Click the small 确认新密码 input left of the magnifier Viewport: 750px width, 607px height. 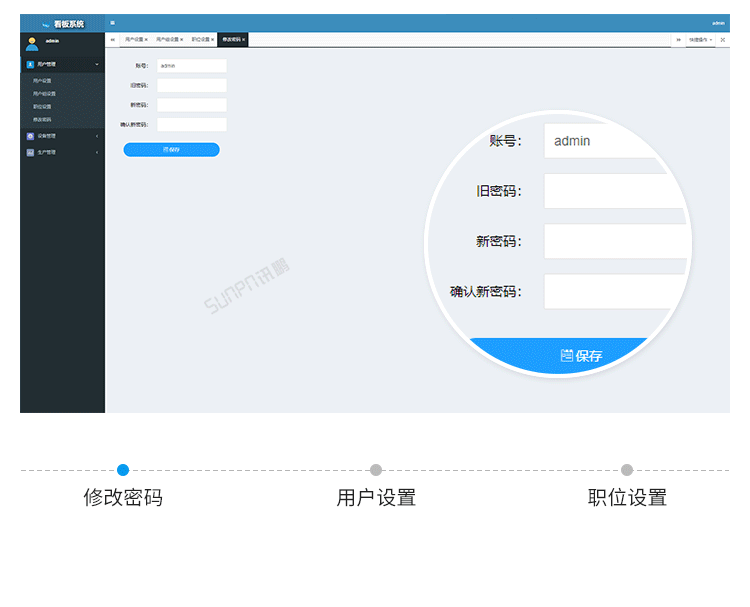tap(192, 125)
